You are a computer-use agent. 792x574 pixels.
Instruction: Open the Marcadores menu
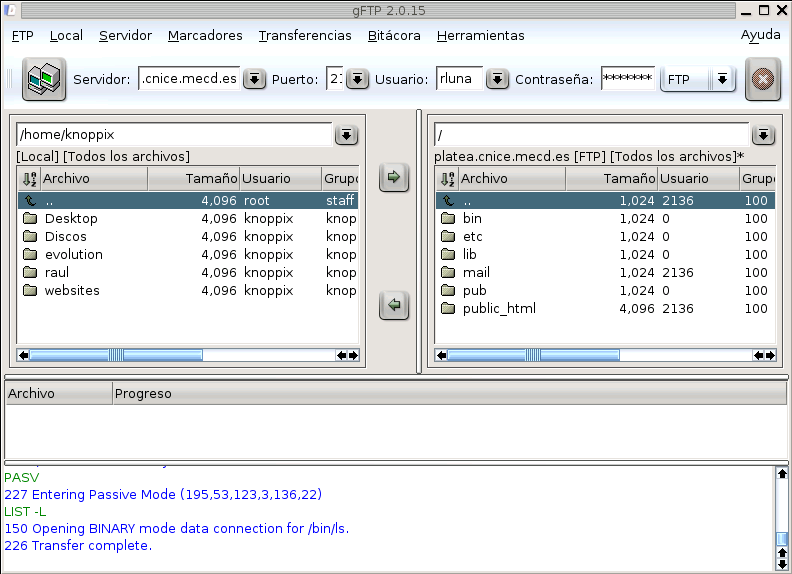[205, 36]
